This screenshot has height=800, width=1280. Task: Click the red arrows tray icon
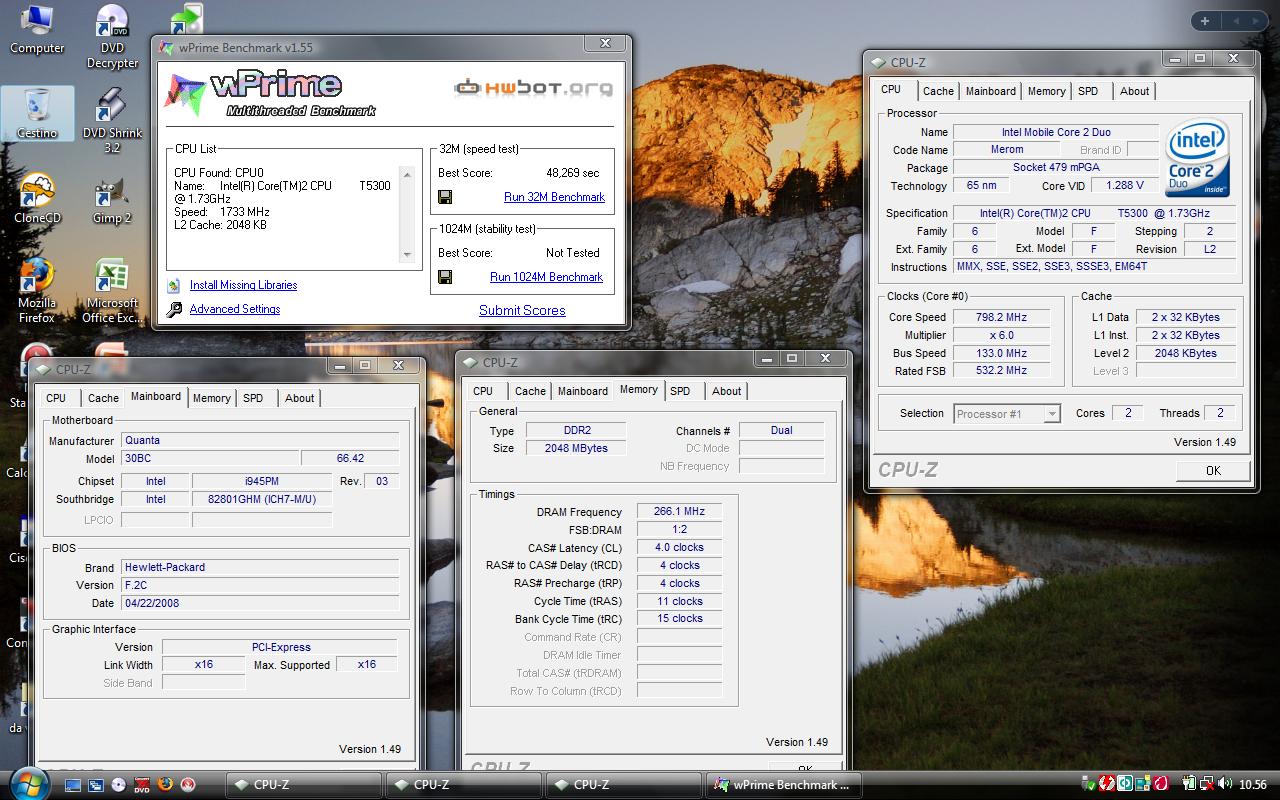pyautogui.click(x=1107, y=784)
